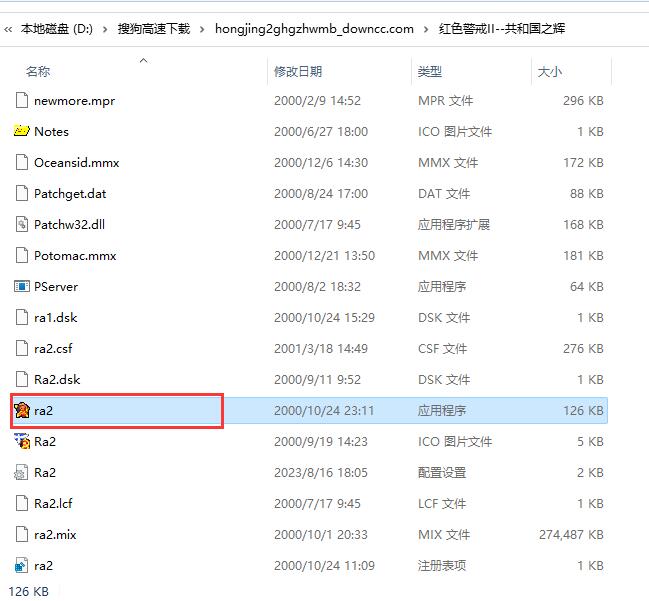This screenshot has height=601, width=649.
Task: Select the Patchw32.dll gear file icon
Action: click(x=22, y=224)
